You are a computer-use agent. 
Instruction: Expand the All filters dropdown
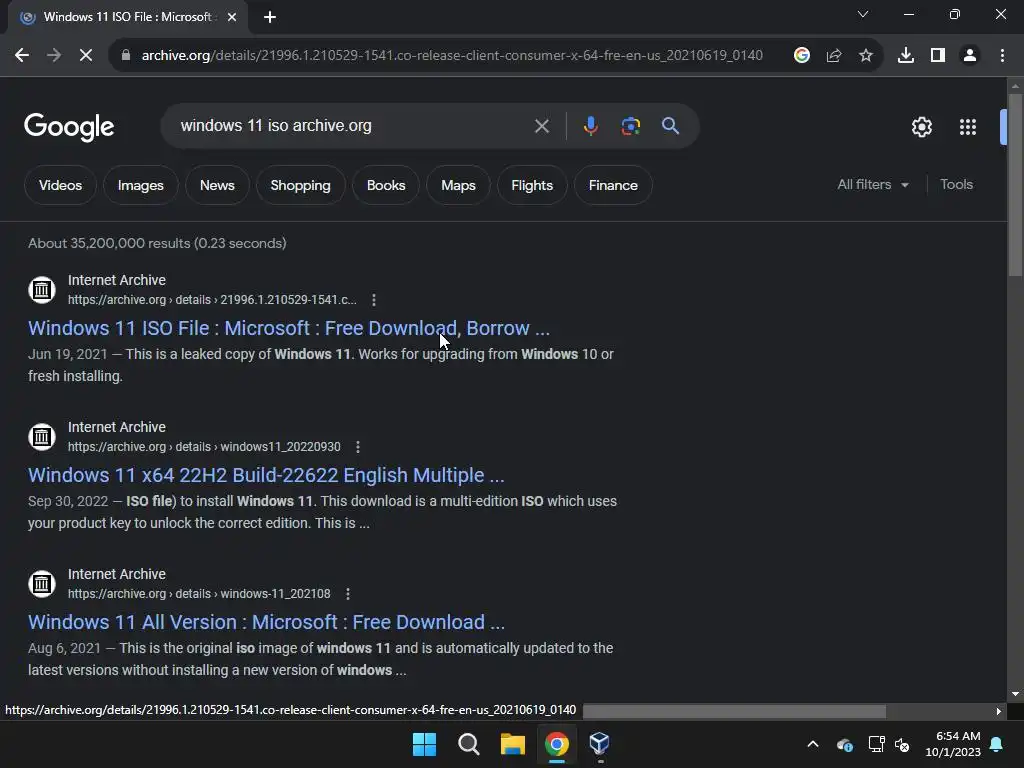(873, 185)
